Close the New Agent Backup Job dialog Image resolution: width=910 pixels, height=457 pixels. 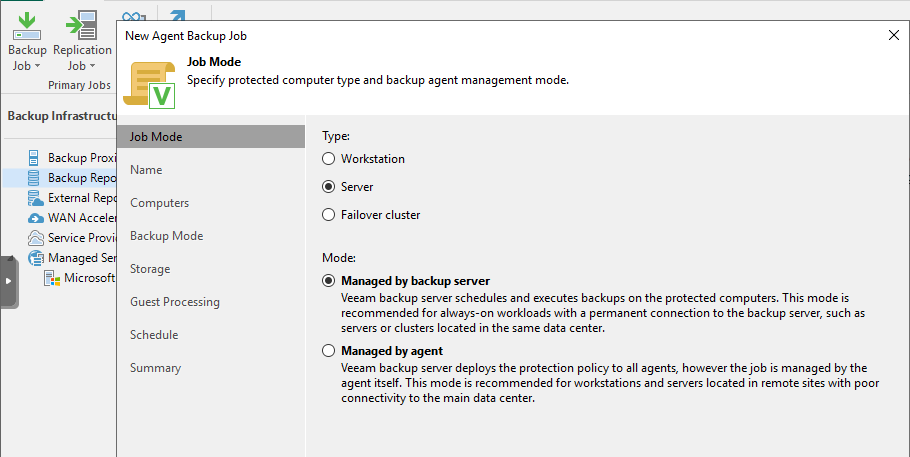(894, 35)
